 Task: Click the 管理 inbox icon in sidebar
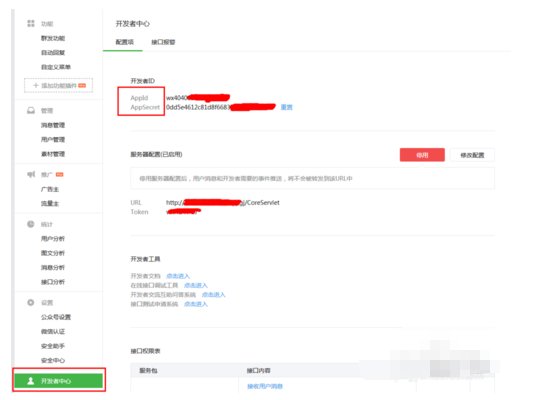pos(31,110)
